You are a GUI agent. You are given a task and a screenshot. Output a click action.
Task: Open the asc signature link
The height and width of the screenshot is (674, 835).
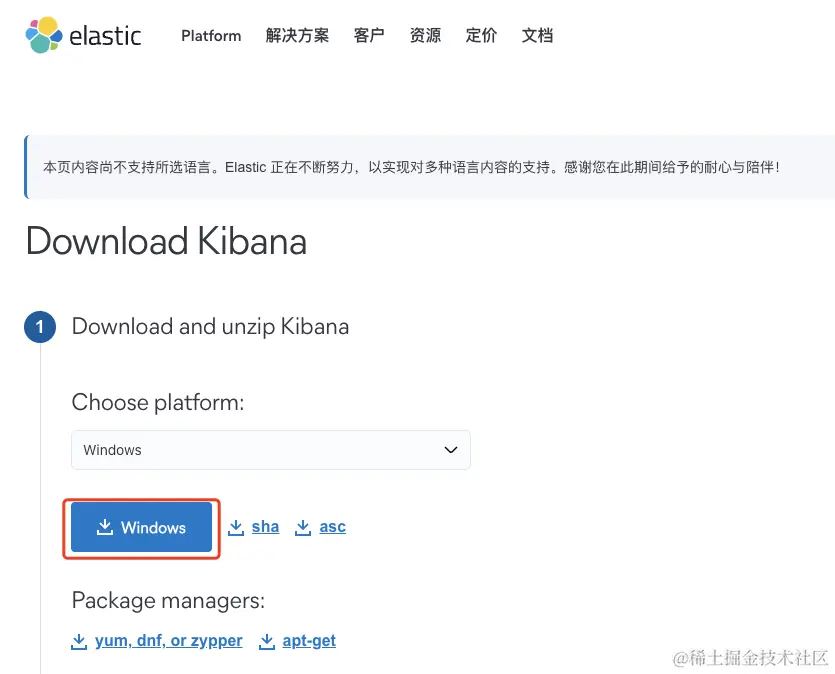pos(332,527)
